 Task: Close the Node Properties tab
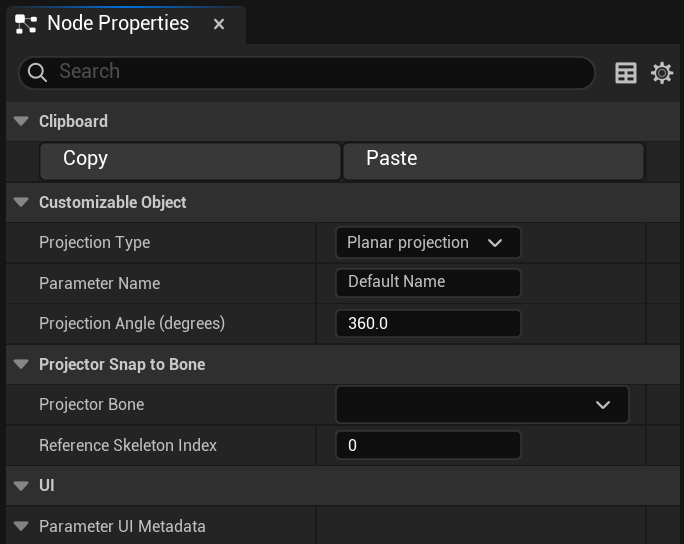point(219,24)
